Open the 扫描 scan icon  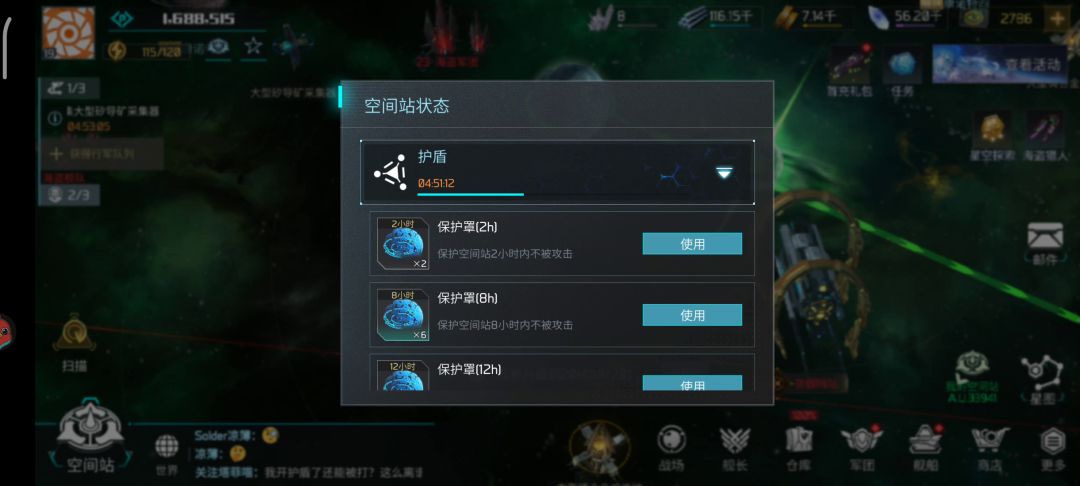coord(74,343)
